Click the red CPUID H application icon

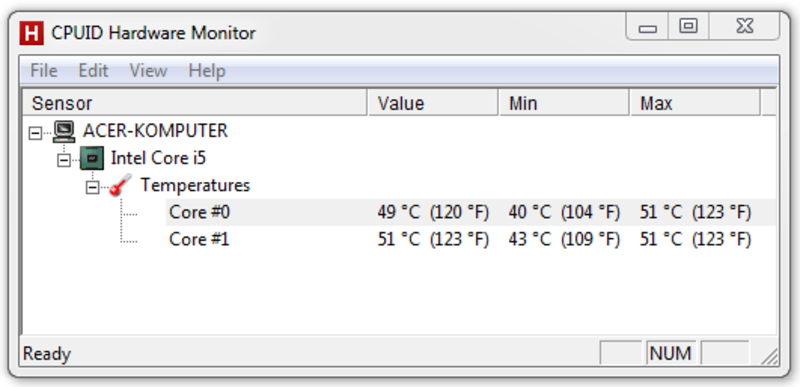(31, 34)
